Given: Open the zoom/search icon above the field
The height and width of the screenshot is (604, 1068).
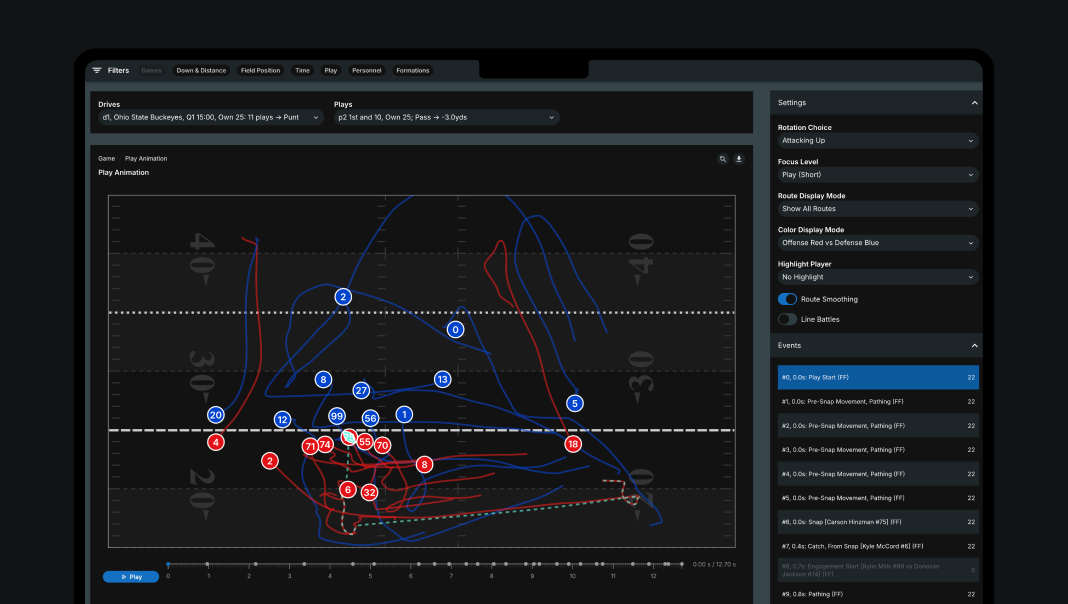Looking at the screenshot, I should click(722, 158).
